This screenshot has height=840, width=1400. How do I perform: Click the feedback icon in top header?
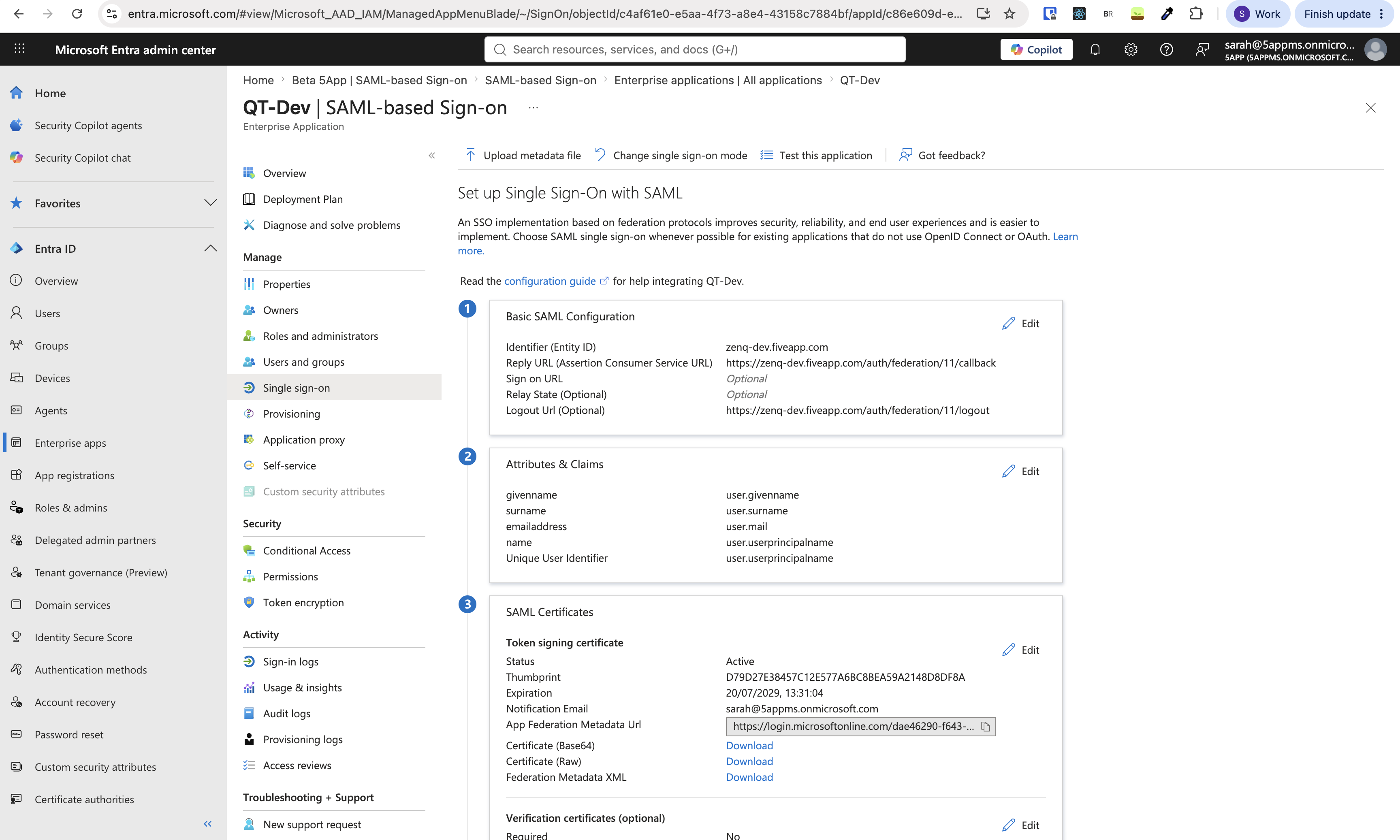point(1202,50)
